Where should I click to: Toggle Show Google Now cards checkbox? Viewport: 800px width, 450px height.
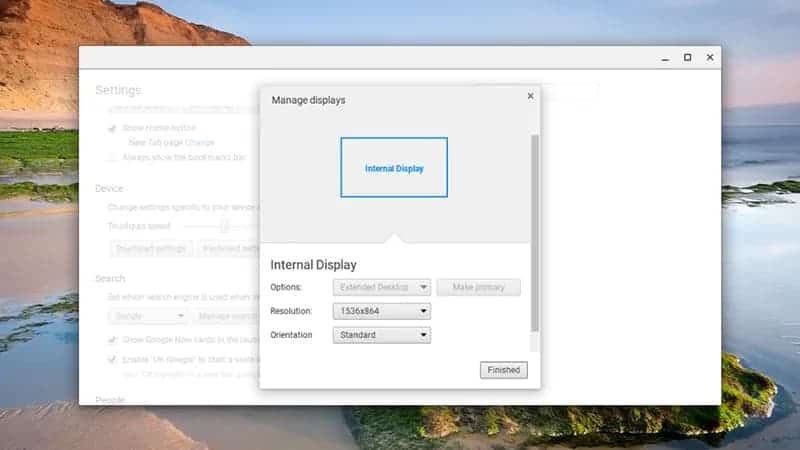[112, 341]
